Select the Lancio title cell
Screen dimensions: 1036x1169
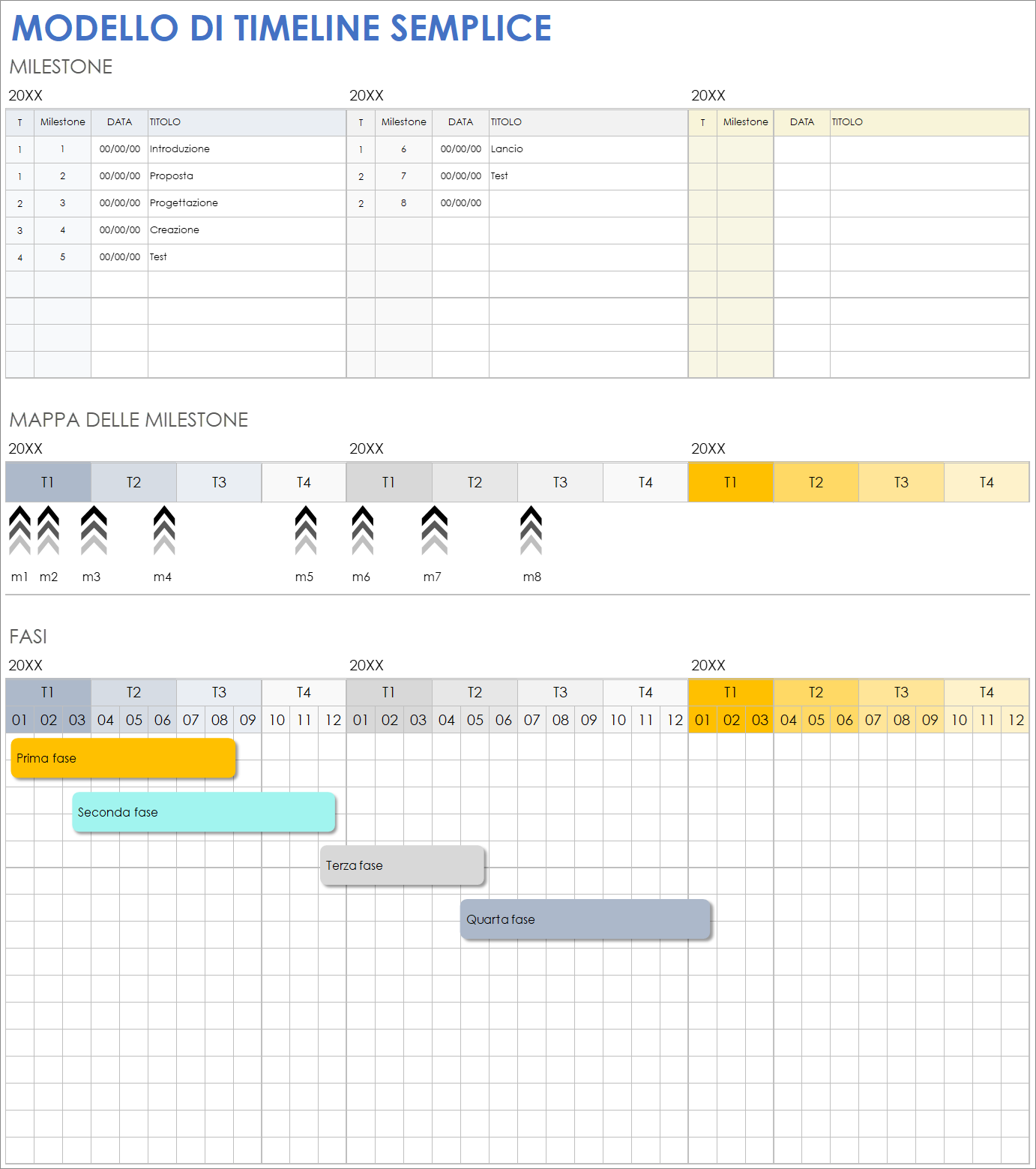588,149
